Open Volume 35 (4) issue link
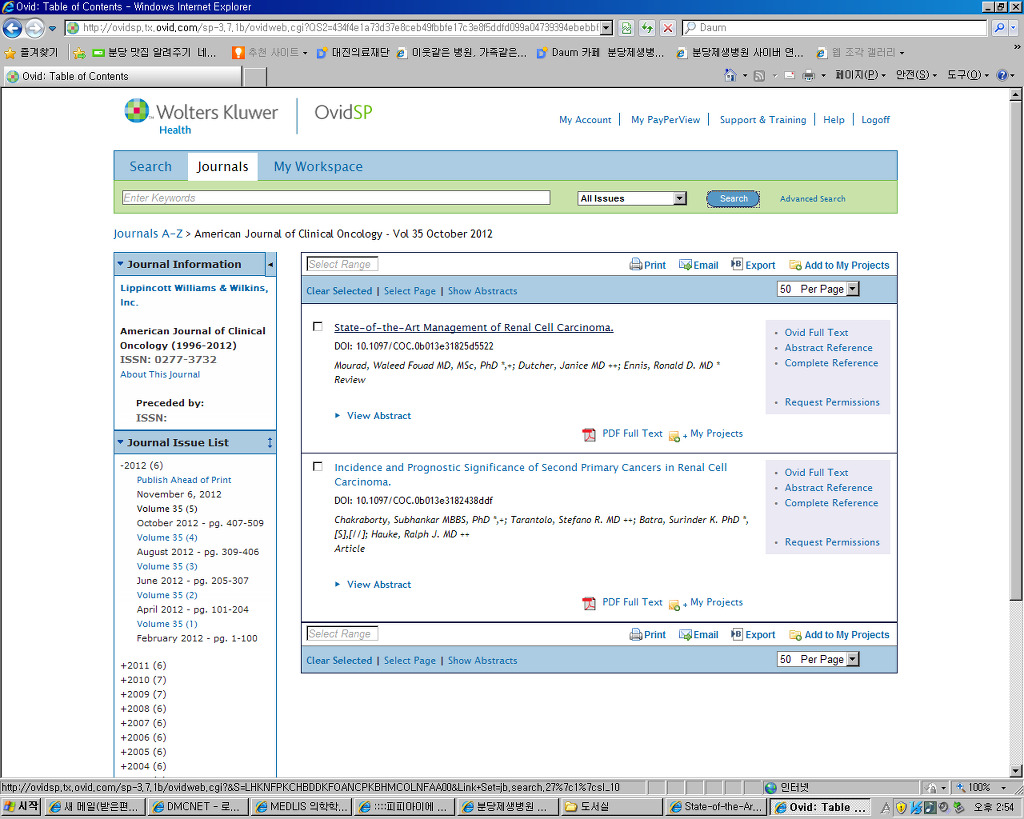This screenshot has height=819, width=1024. click(167, 538)
